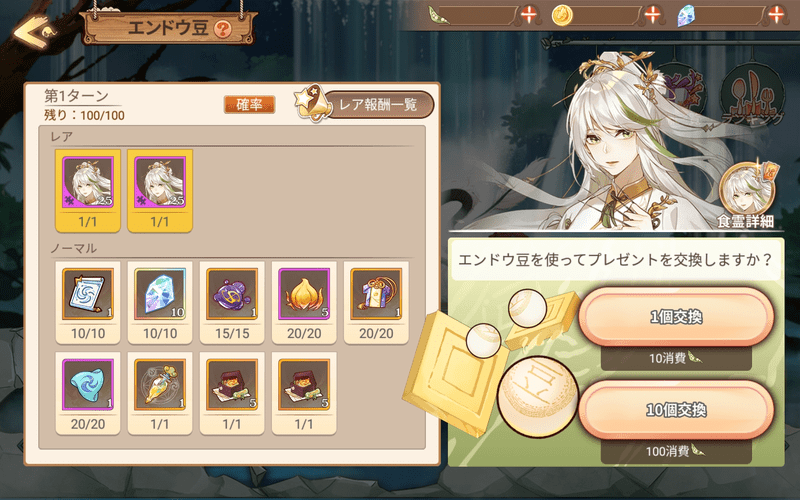Open help via orange question mark
Viewport: 800px width, 500px height.
tap(222, 29)
